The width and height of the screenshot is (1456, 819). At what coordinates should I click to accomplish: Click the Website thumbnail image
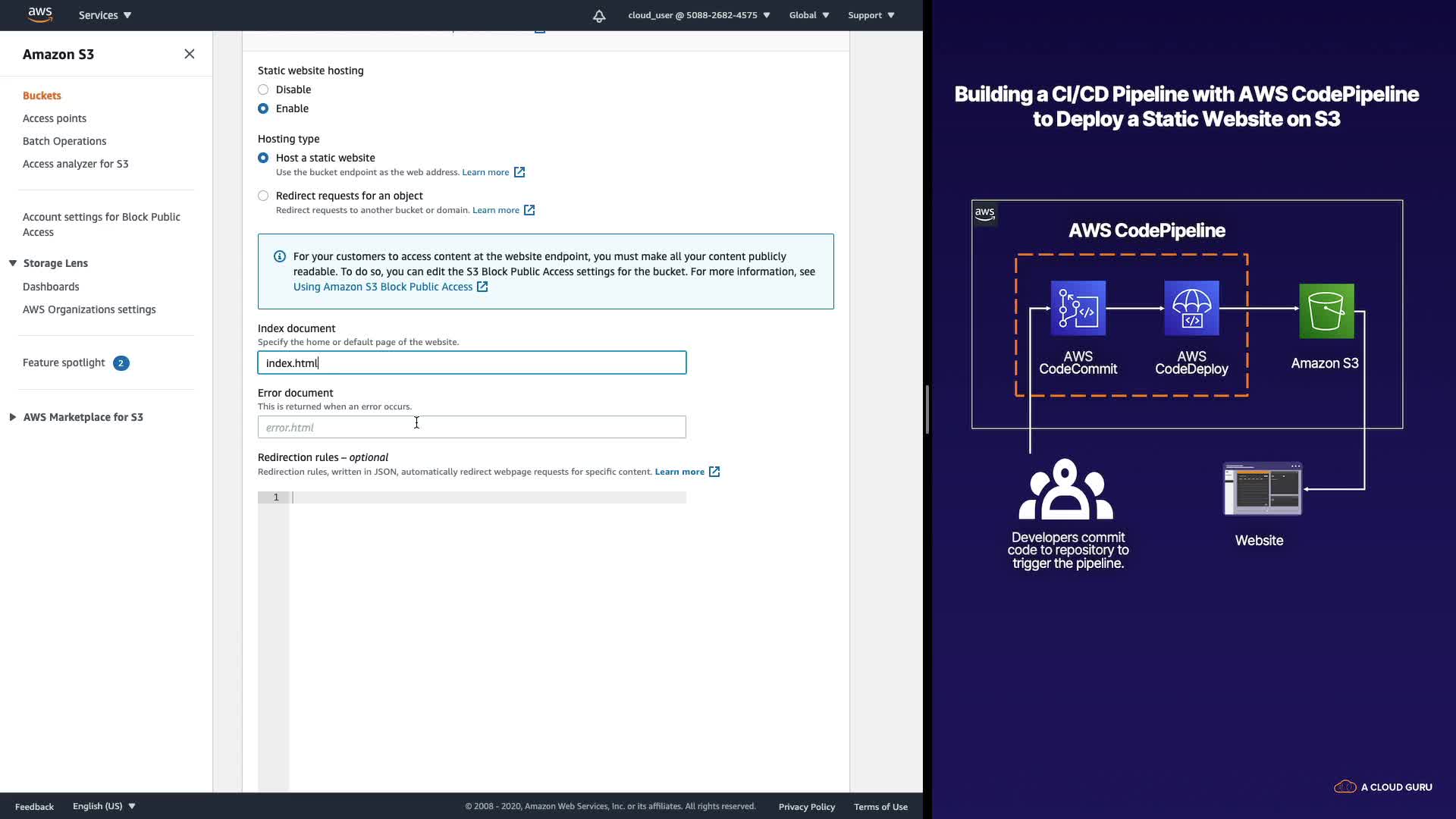[x=1263, y=489]
